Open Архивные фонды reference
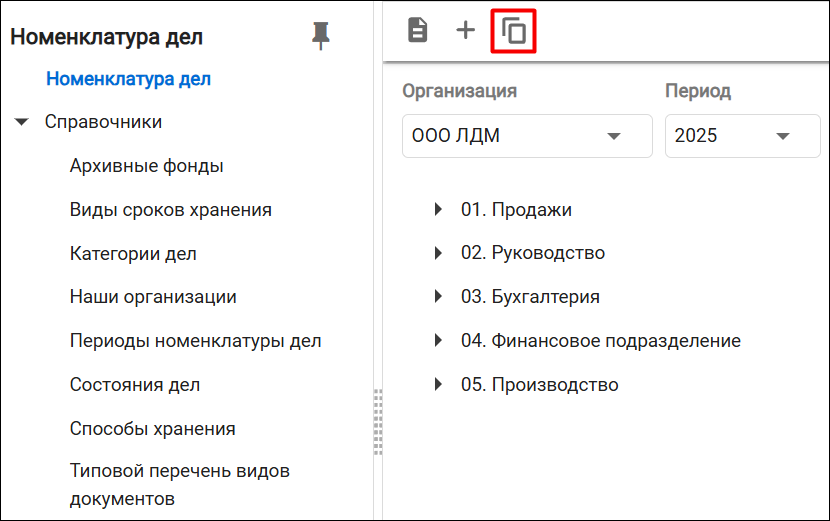The height and width of the screenshot is (521, 830). [147, 166]
